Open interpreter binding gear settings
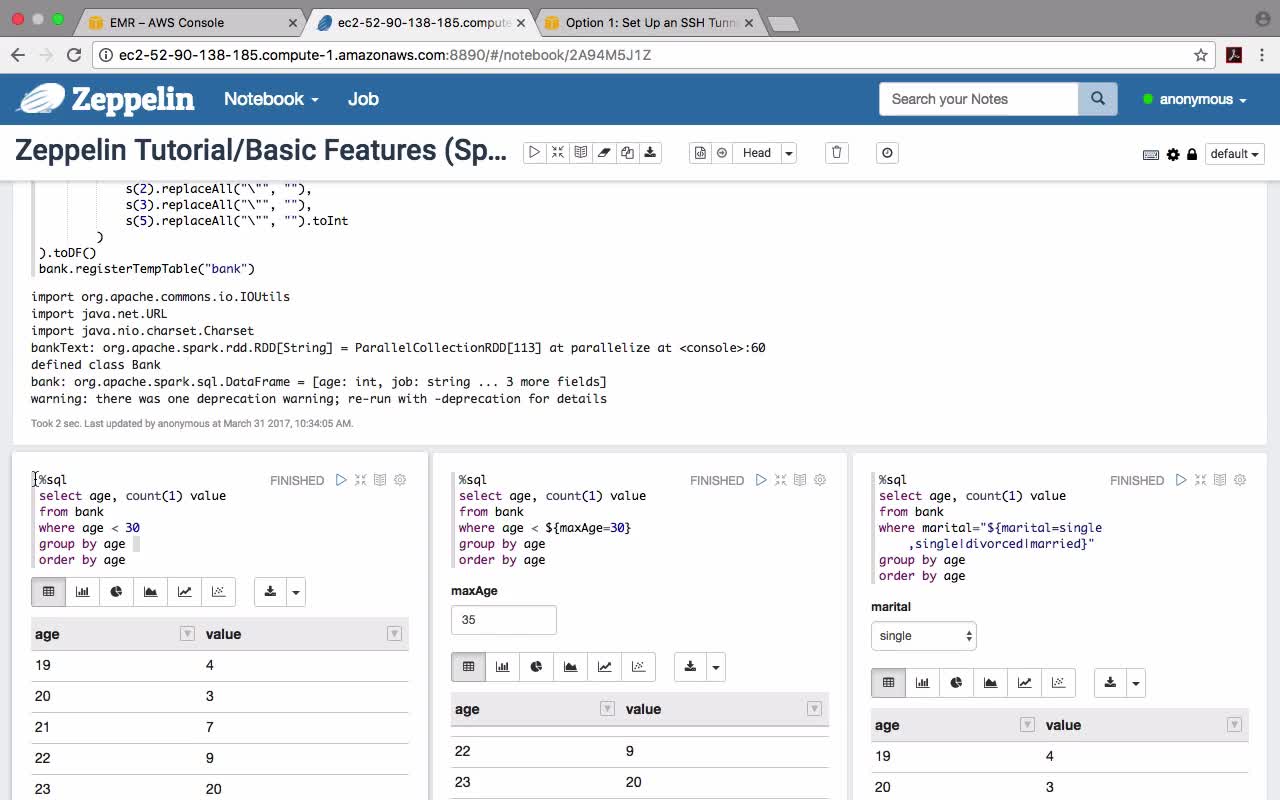The width and height of the screenshot is (1280, 800). pos(1173,154)
